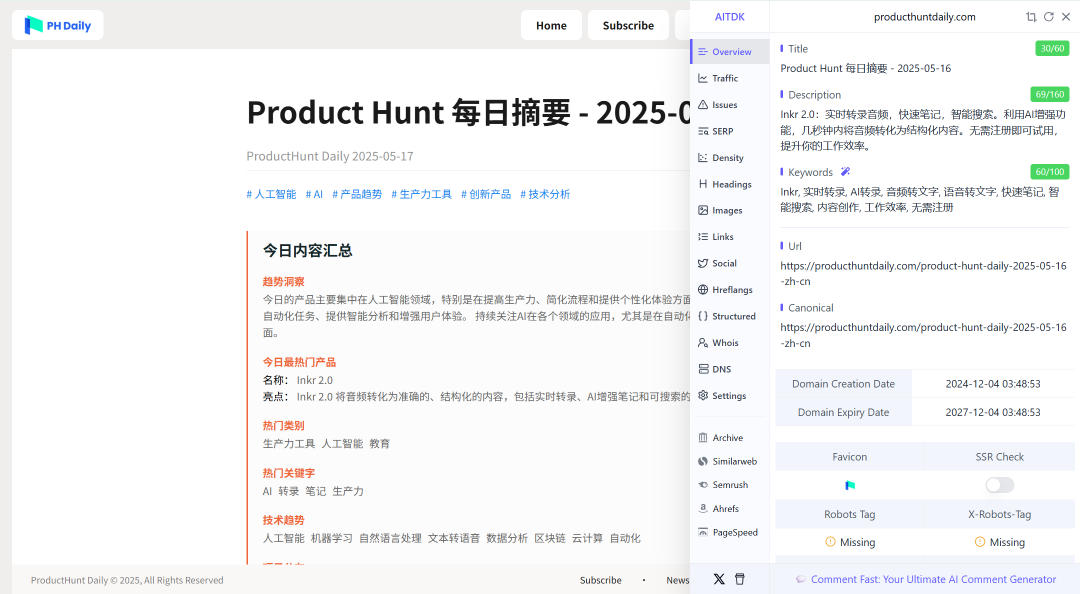Click the Archive icon

(703, 438)
